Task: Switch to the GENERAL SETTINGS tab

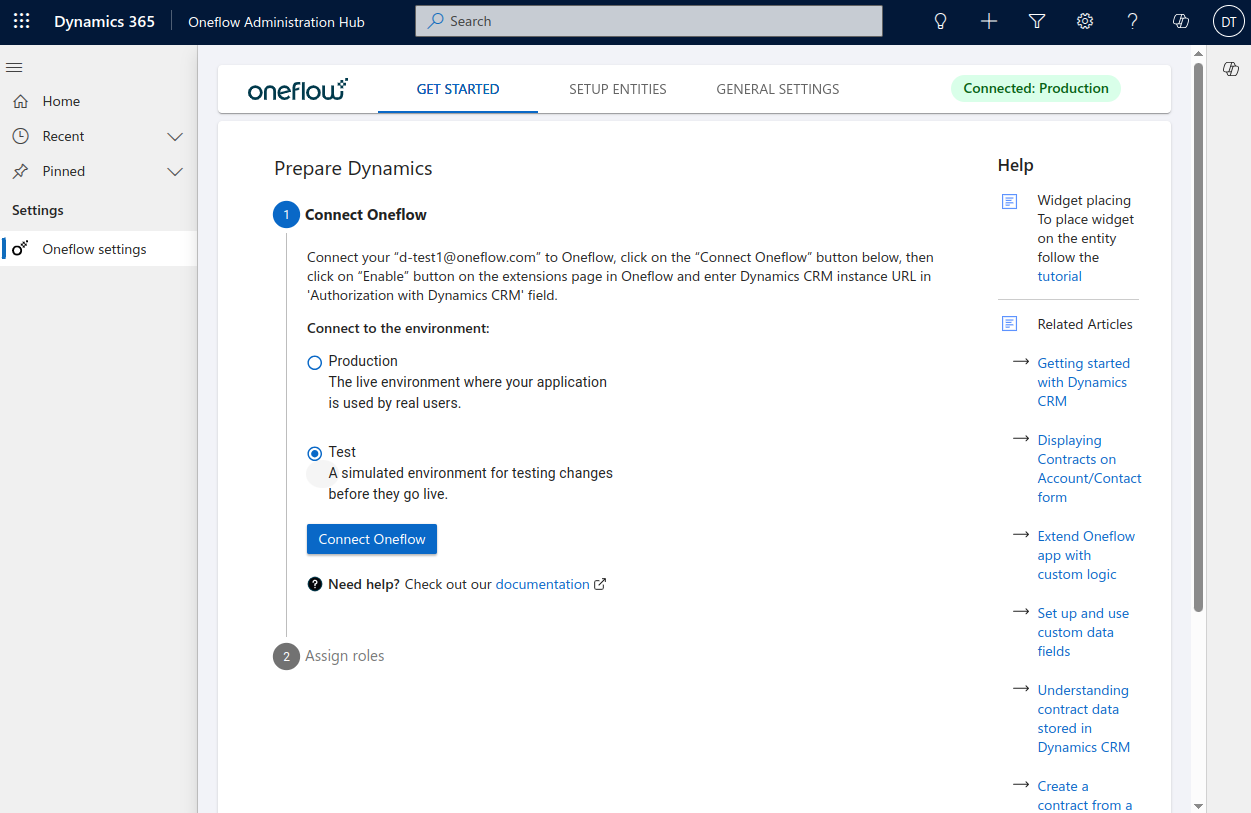Action: [778, 89]
